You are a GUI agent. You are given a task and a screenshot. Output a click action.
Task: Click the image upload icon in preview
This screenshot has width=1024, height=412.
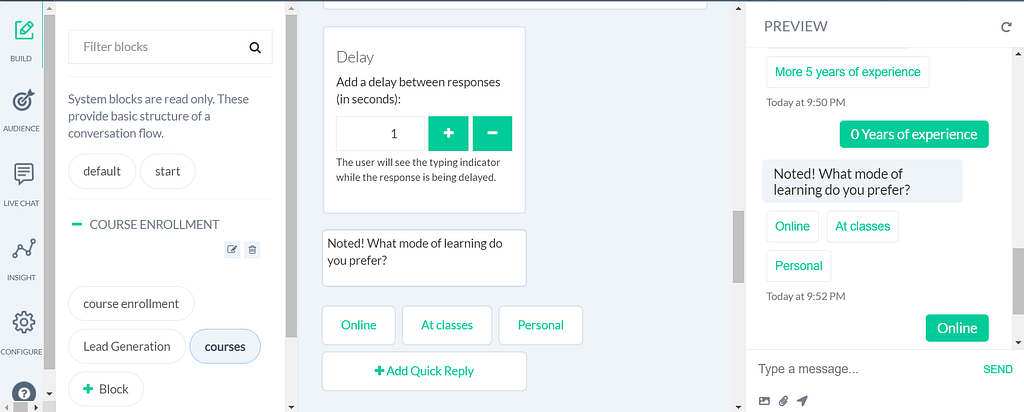tap(764, 401)
